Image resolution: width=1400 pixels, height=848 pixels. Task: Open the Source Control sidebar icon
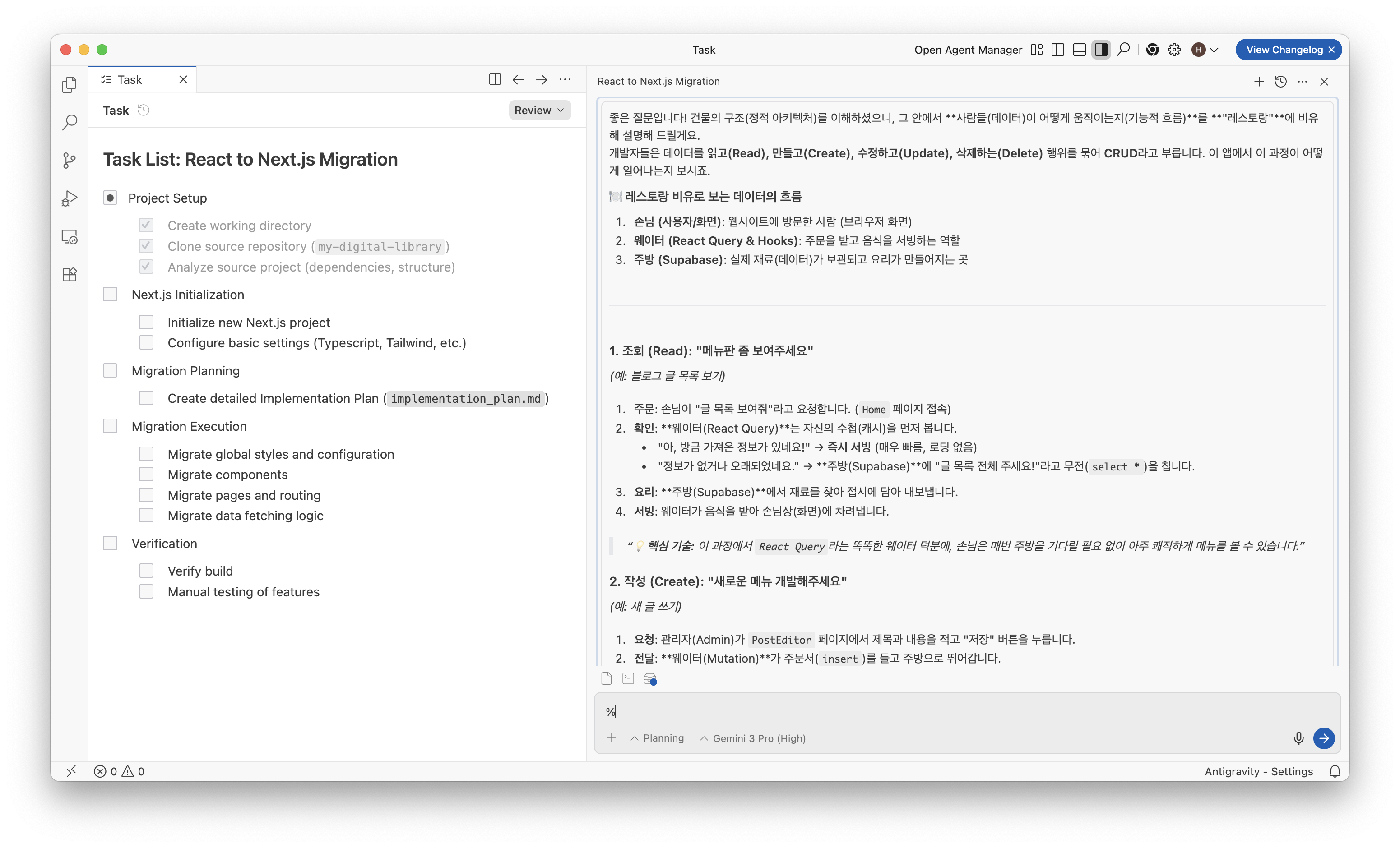70,161
